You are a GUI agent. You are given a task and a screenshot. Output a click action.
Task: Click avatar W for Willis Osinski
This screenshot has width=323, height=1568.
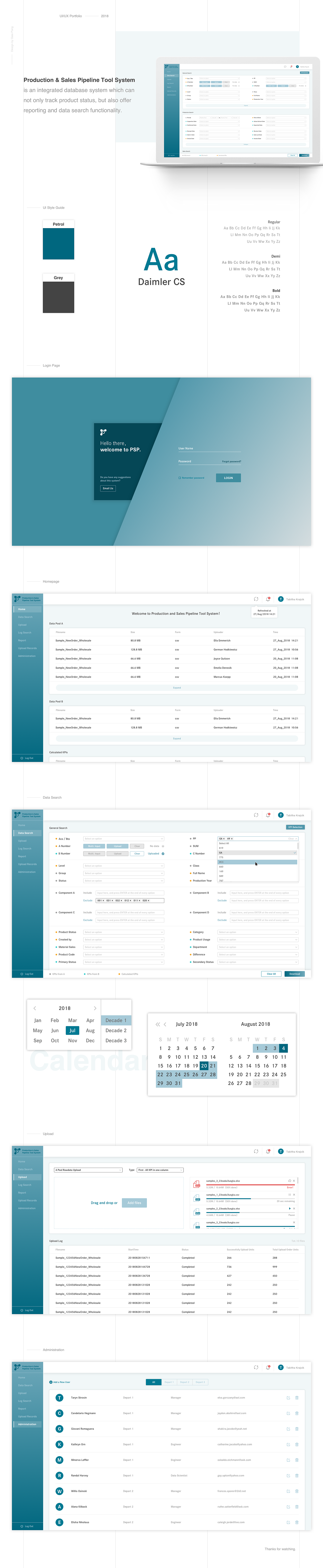pyautogui.click(x=59, y=1491)
